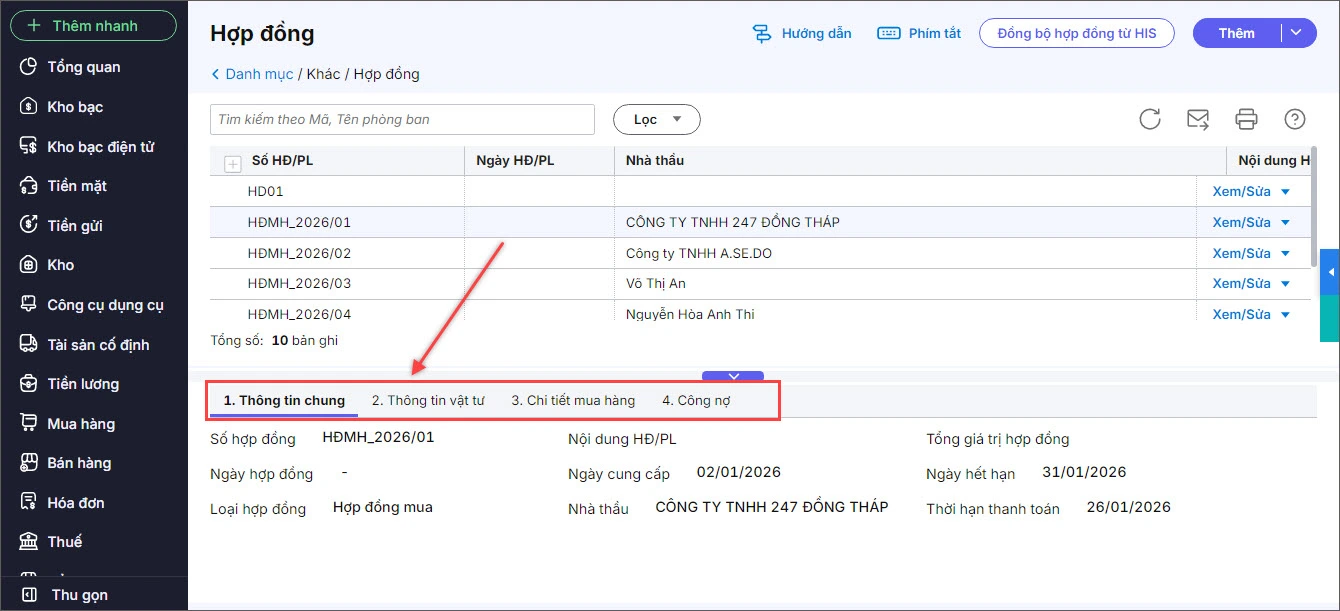Viewport: 1340px width, 611px height.
Task: Collapse the detail panel with chevron handle
Action: 733,376
